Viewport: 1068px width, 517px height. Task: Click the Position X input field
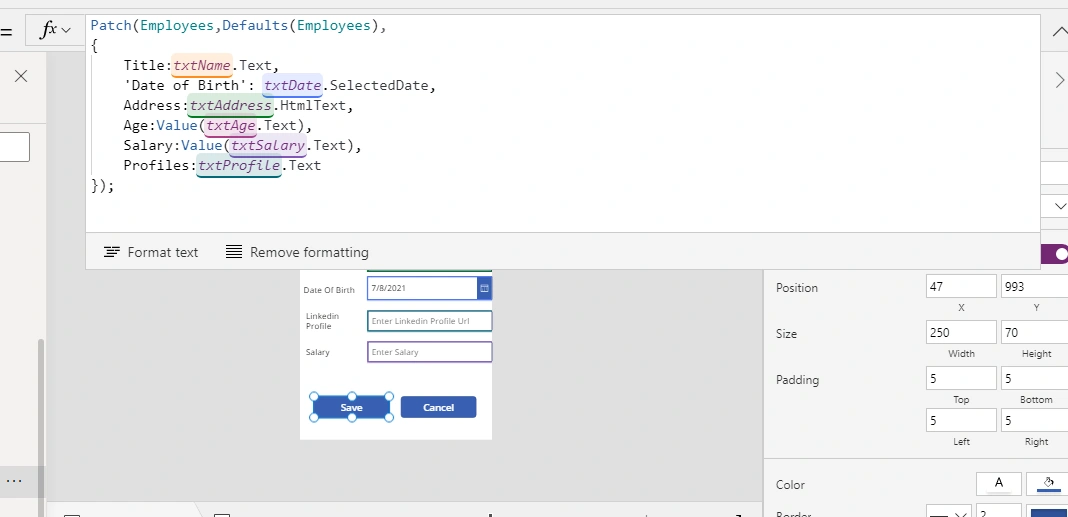click(961, 287)
